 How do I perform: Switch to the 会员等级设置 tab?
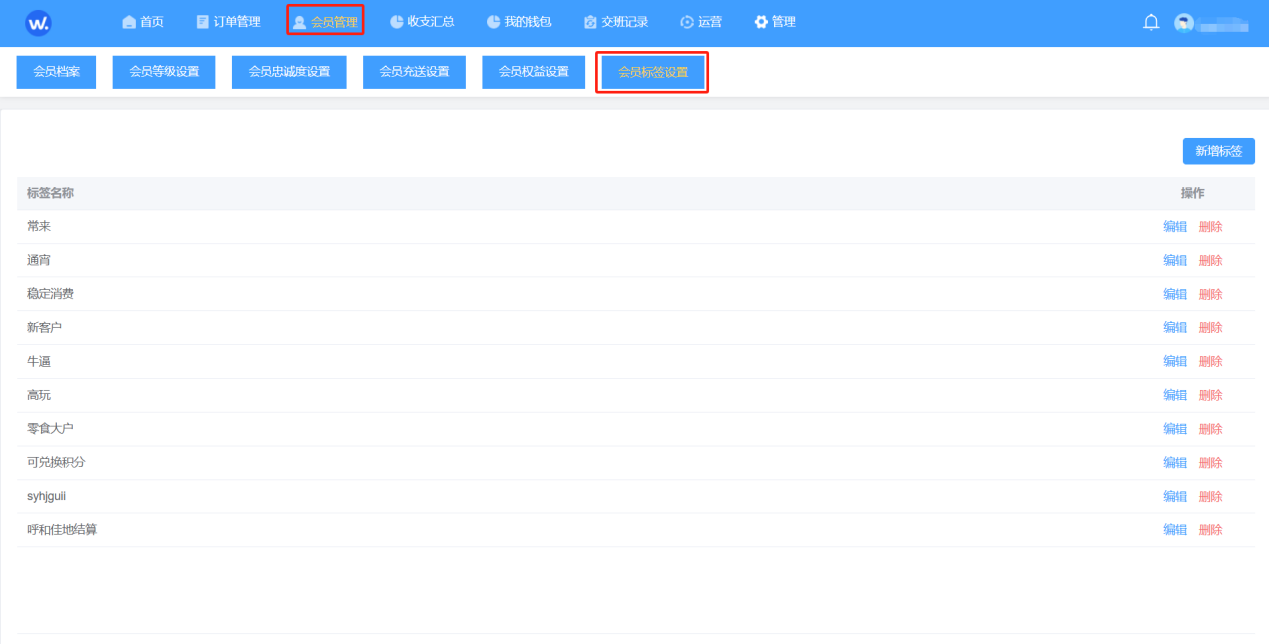[x=164, y=72]
